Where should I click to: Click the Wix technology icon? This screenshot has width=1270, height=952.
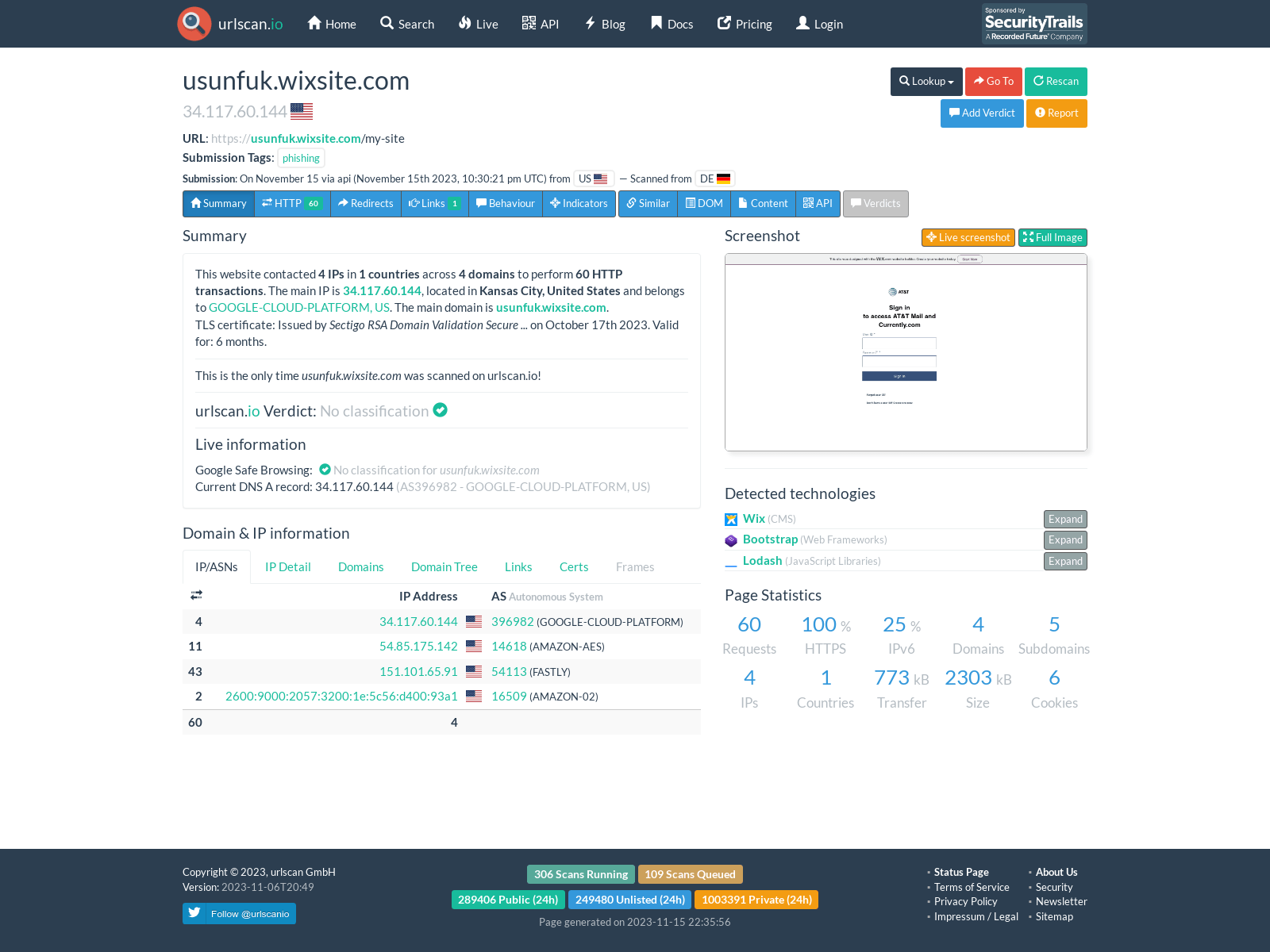(x=731, y=520)
